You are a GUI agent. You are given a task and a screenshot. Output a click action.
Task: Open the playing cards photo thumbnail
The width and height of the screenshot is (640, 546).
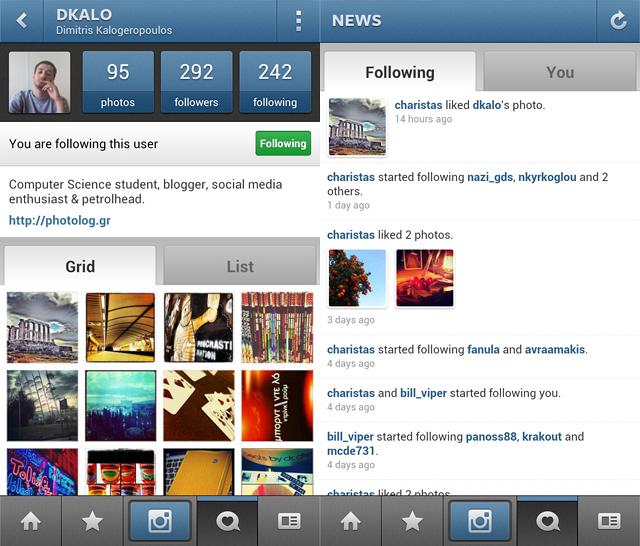tap(199, 406)
